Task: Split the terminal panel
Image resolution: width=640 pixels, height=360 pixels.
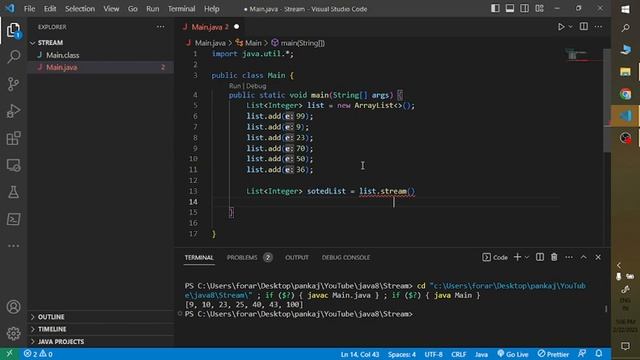Action: click(540, 257)
